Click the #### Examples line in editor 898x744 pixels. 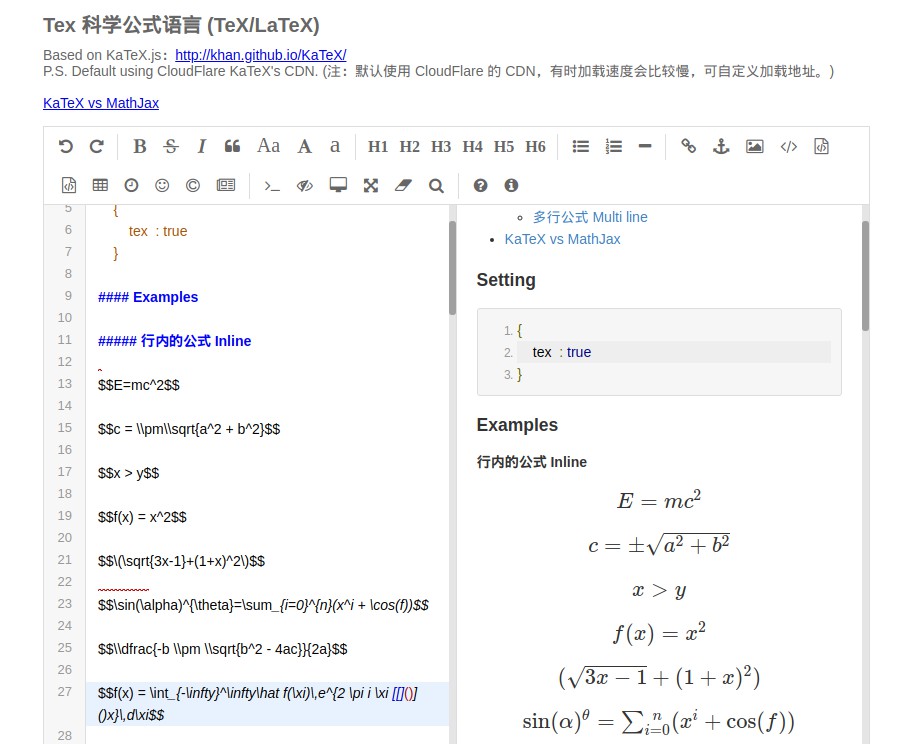pos(148,297)
